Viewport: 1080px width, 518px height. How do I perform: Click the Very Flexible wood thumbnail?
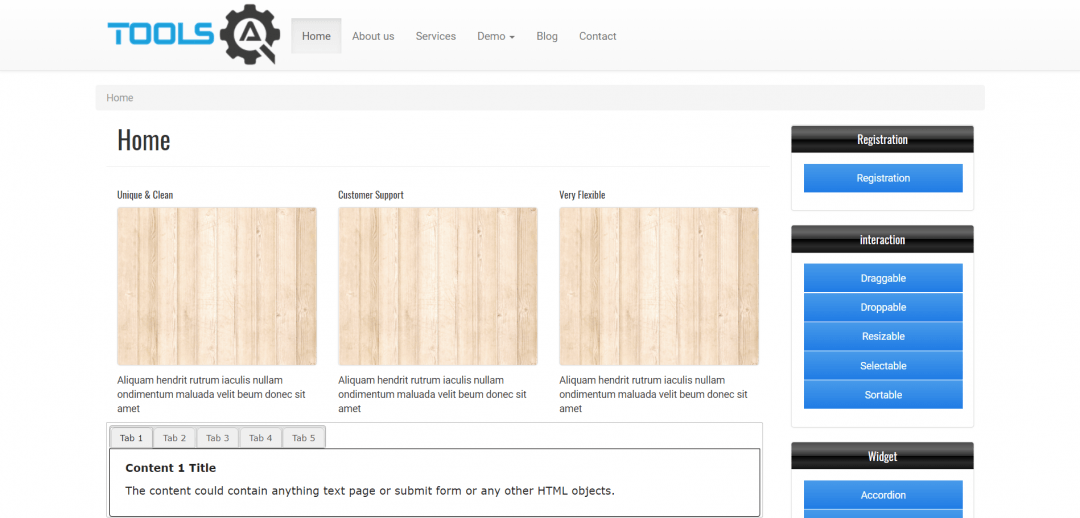tap(659, 286)
